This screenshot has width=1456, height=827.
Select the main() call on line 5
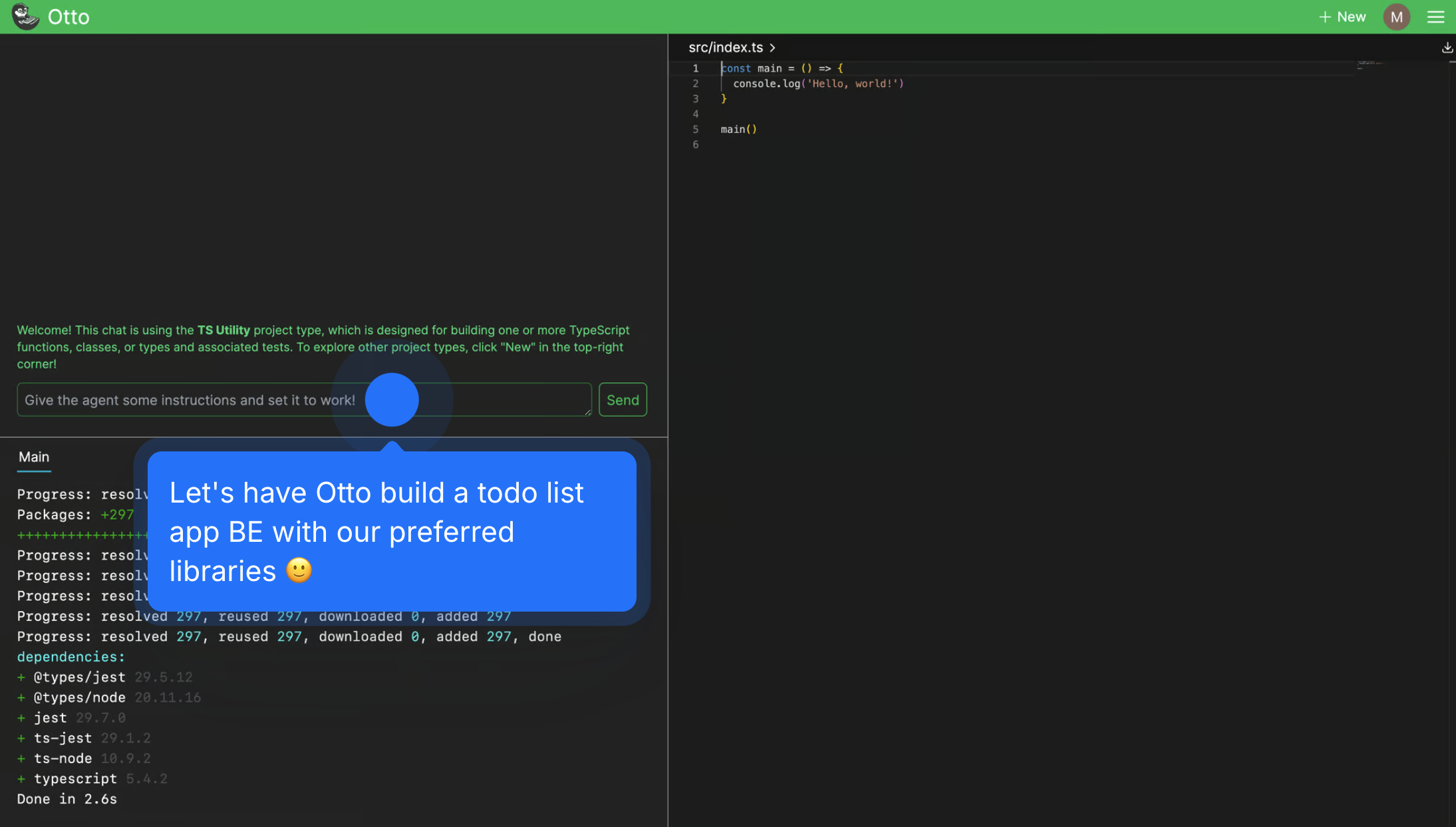738,129
